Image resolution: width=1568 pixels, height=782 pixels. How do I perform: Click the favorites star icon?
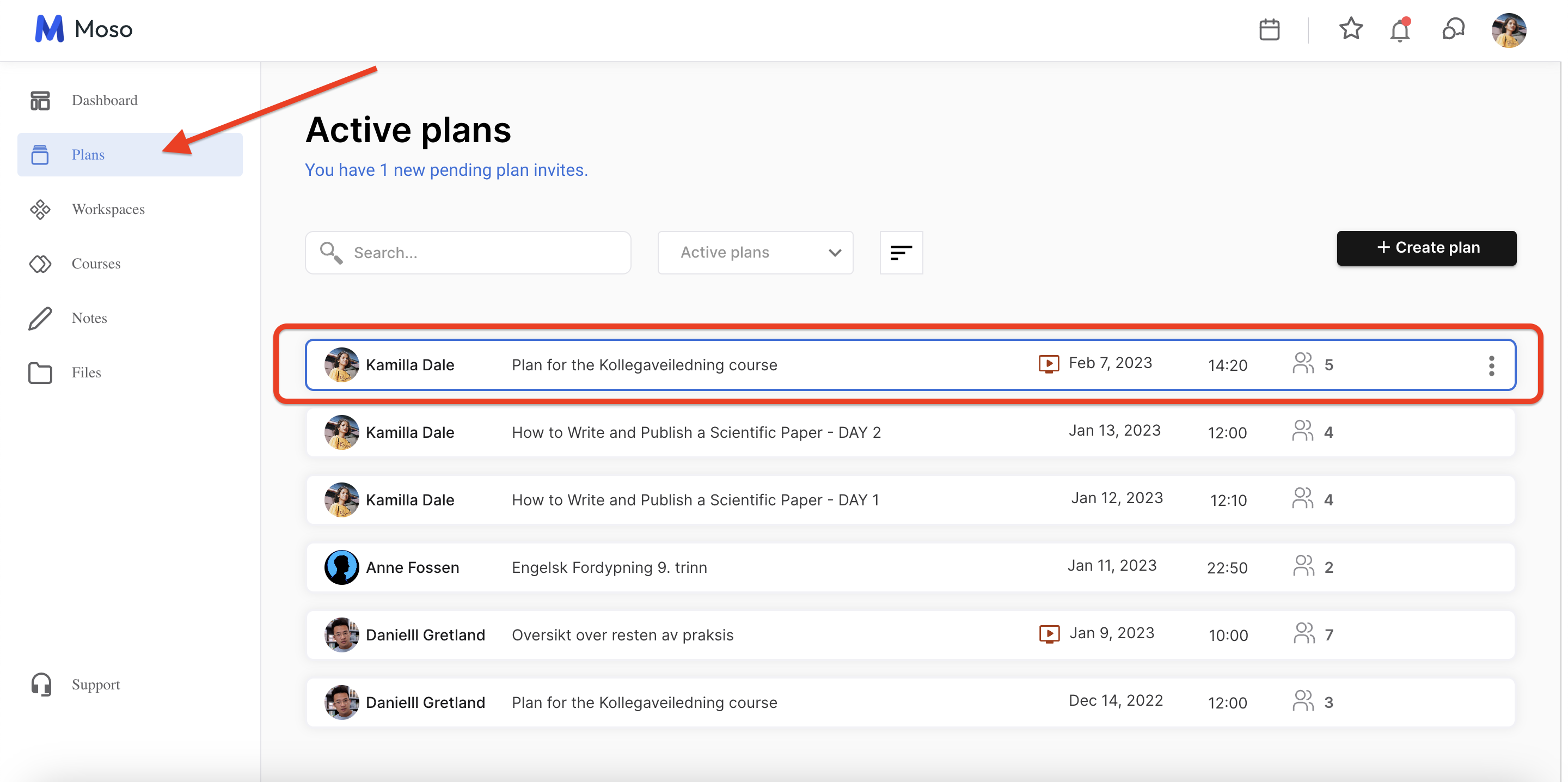(1350, 29)
